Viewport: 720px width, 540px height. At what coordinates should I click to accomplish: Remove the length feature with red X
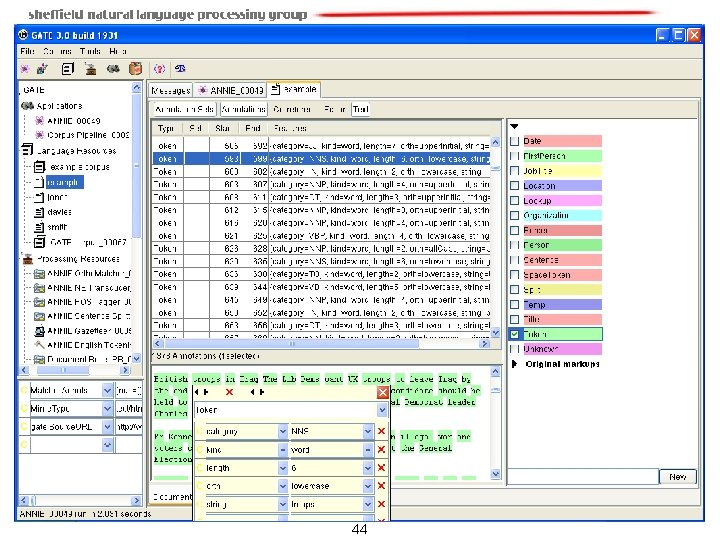[x=381, y=467]
